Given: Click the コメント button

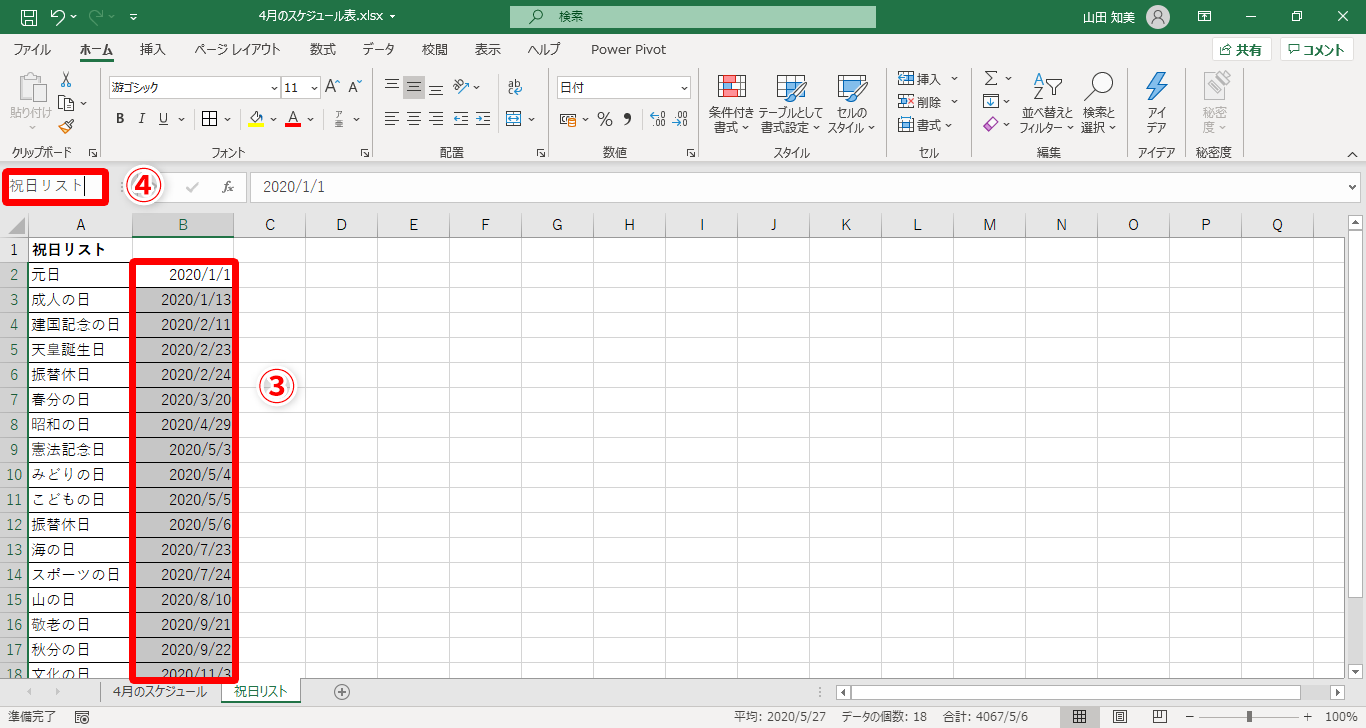Looking at the screenshot, I should click(1316, 49).
